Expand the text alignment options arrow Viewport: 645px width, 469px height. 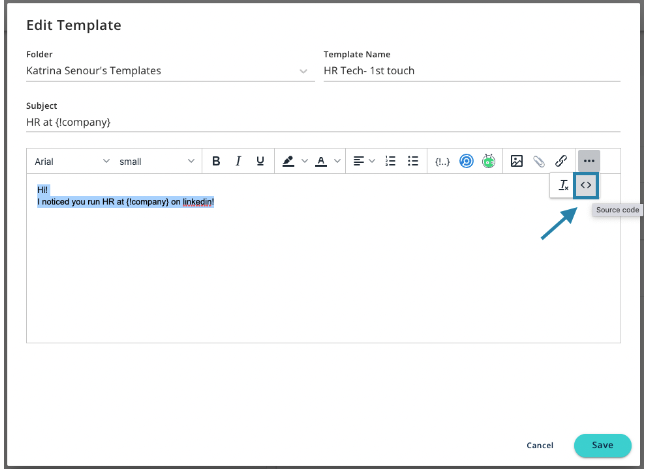(x=372, y=161)
